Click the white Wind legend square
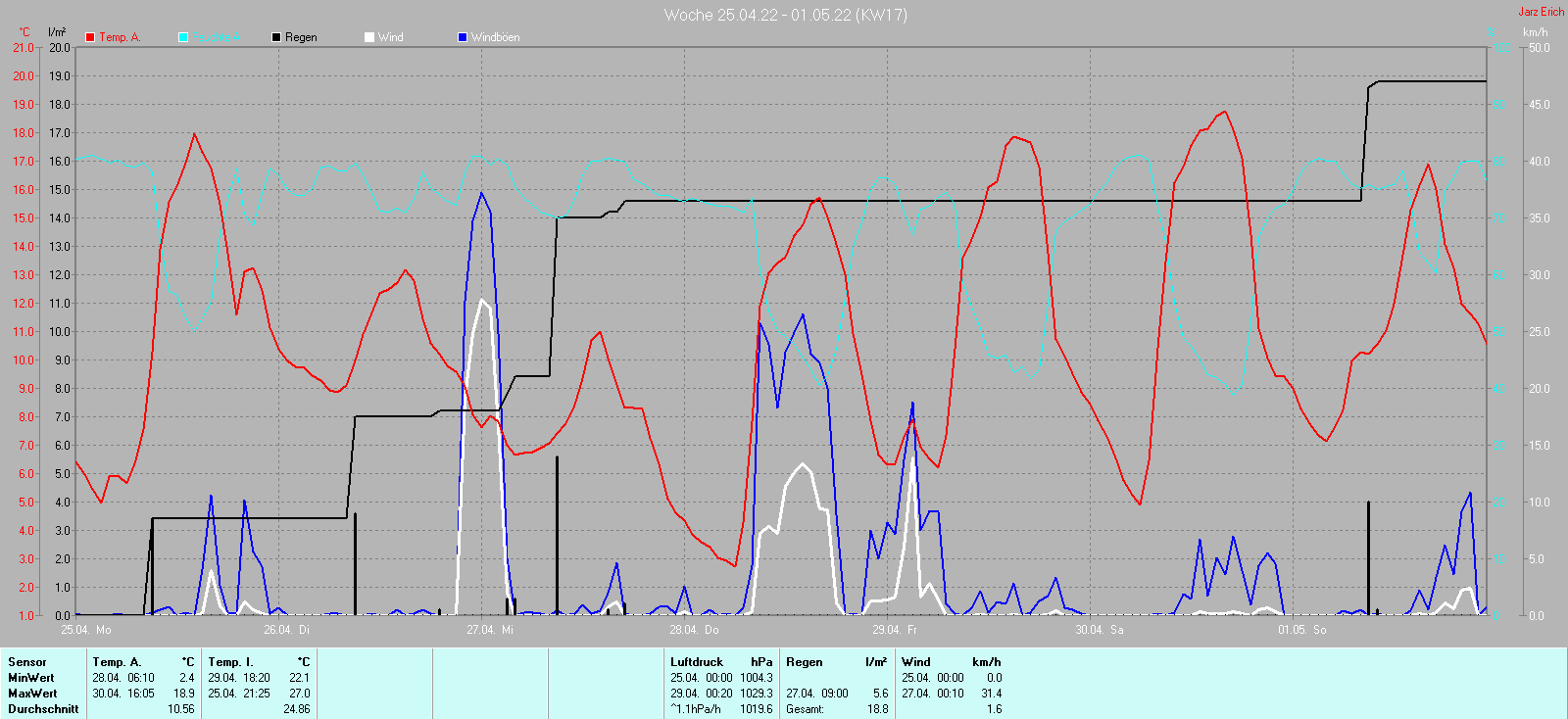The height and width of the screenshot is (719, 1568). [369, 37]
